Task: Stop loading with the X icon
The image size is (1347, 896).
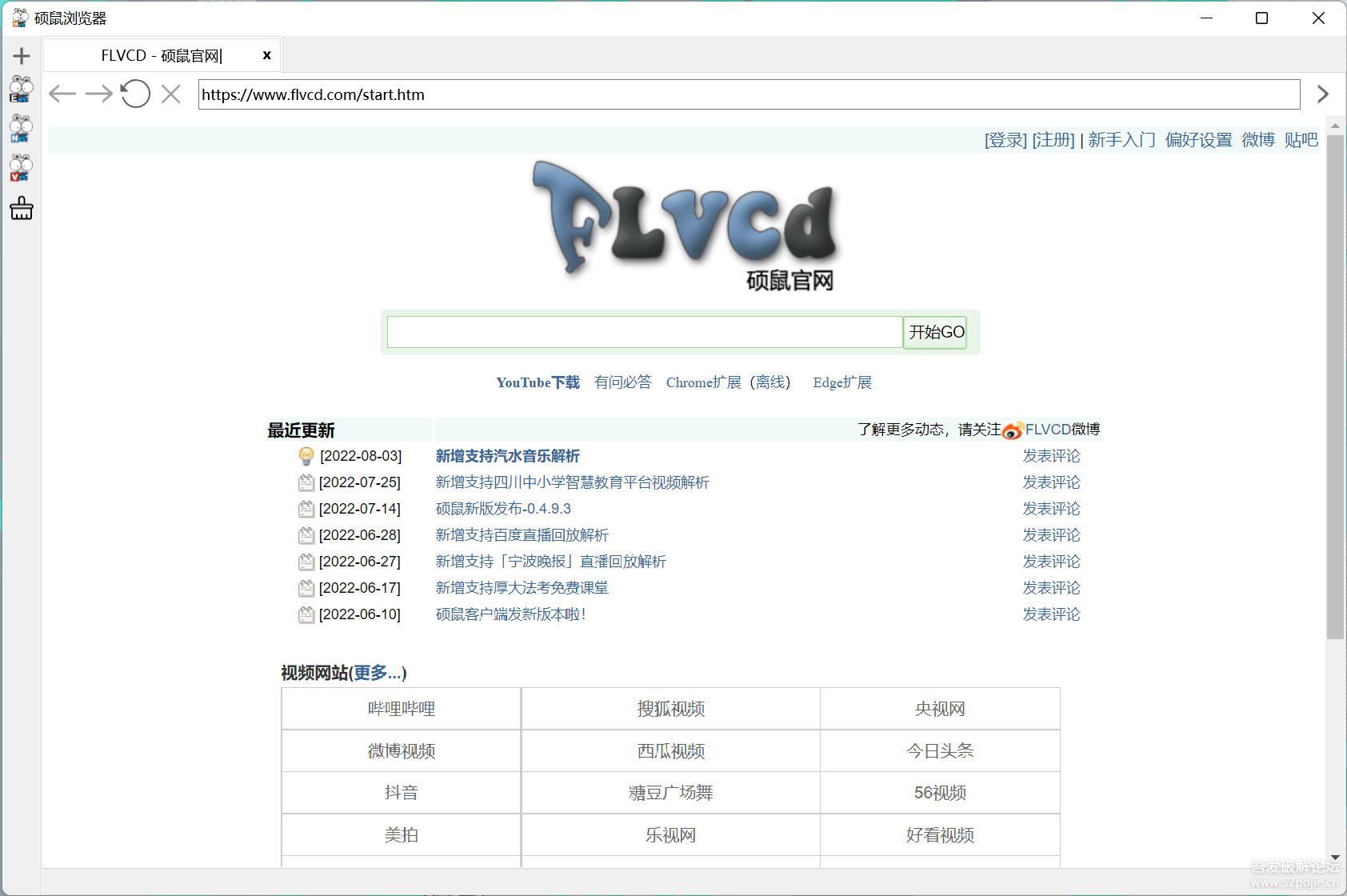Action: click(171, 94)
